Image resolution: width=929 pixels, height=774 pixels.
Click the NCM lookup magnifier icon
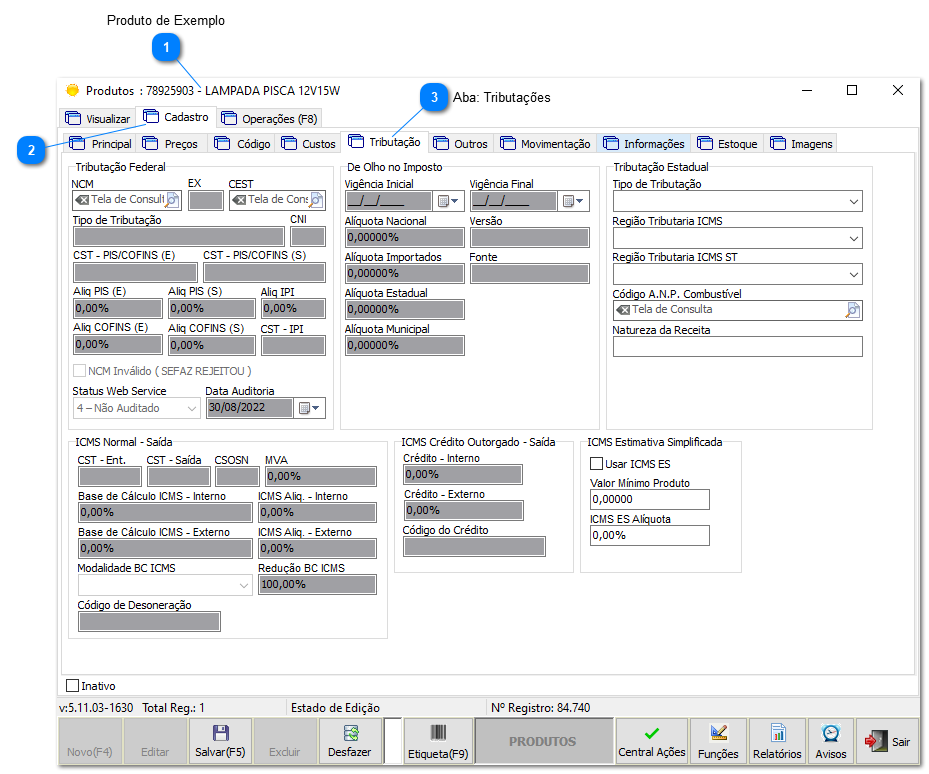(x=173, y=200)
